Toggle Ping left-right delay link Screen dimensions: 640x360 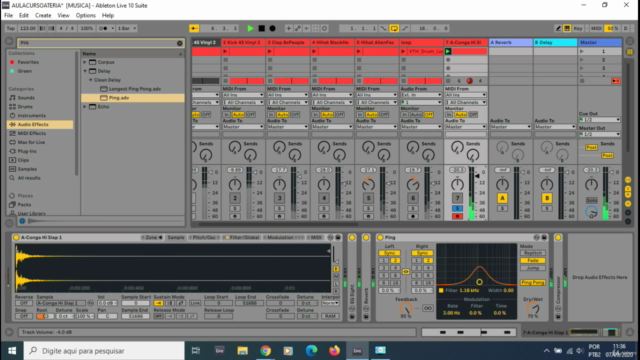(x=406, y=271)
